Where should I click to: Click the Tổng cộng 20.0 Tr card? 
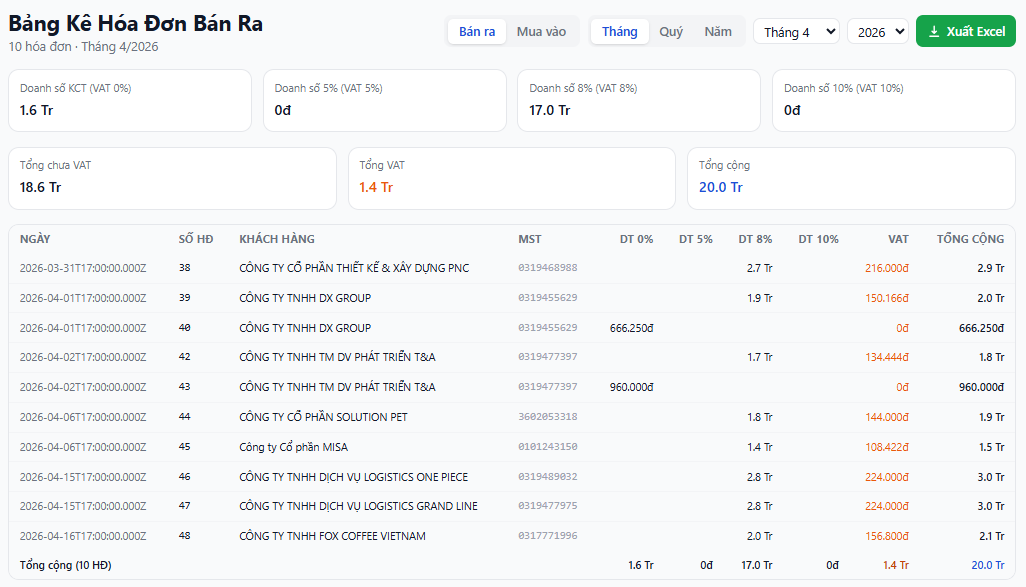[851, 179]
